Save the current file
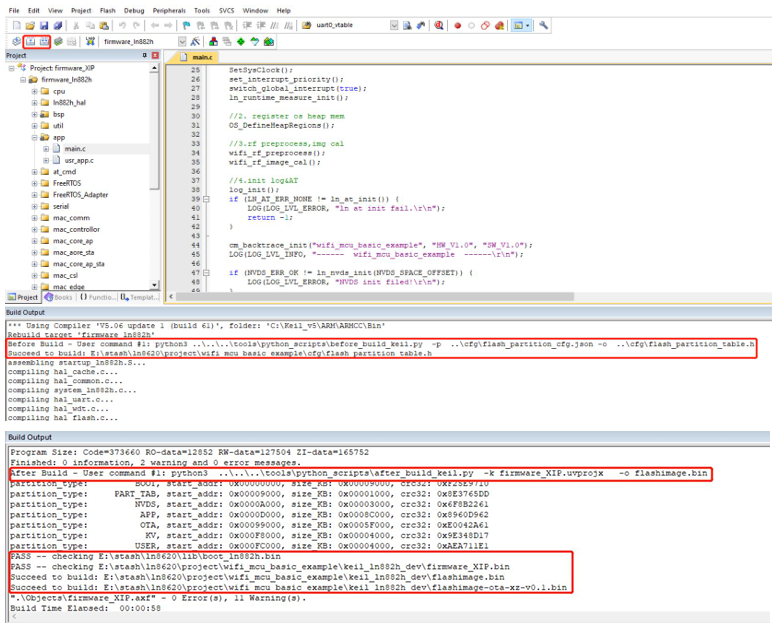781x632 pixels. coord(44,25)
